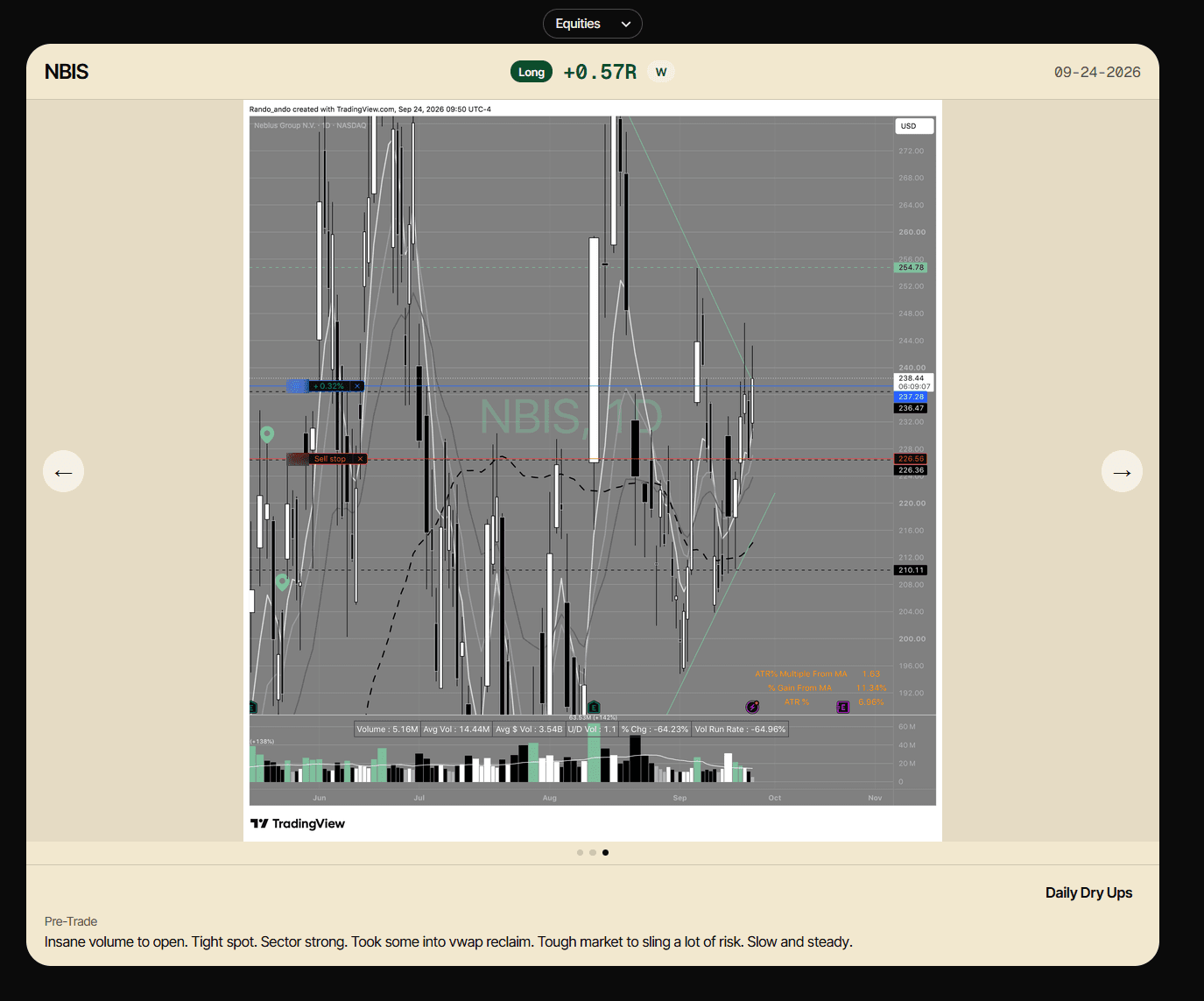Click the red 226.56 stop price label
1204x1001 pixels.
click(x=911, y=459)
